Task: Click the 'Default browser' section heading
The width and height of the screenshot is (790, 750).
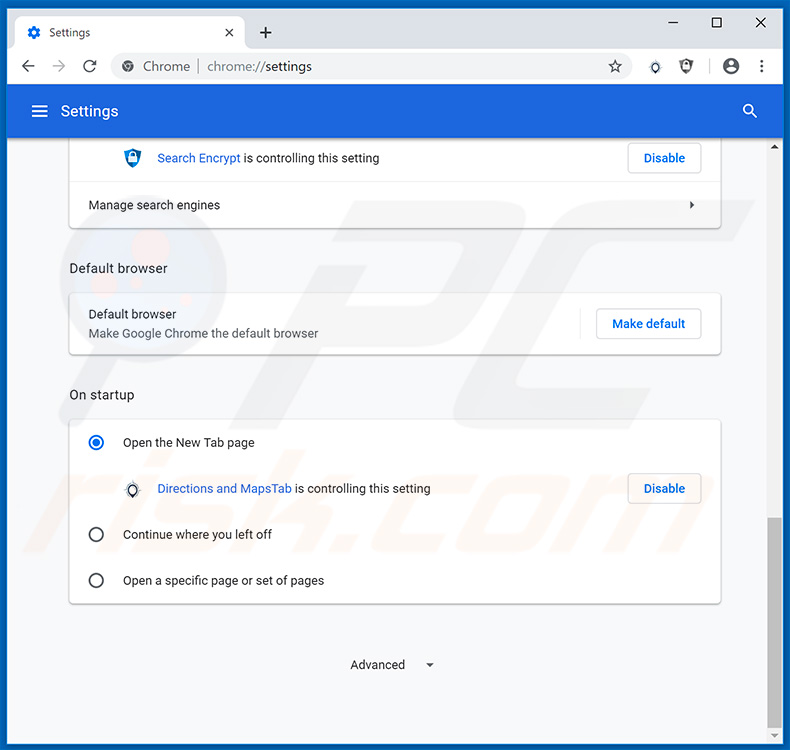Action: pyautogui.click(x=118, y=268)
